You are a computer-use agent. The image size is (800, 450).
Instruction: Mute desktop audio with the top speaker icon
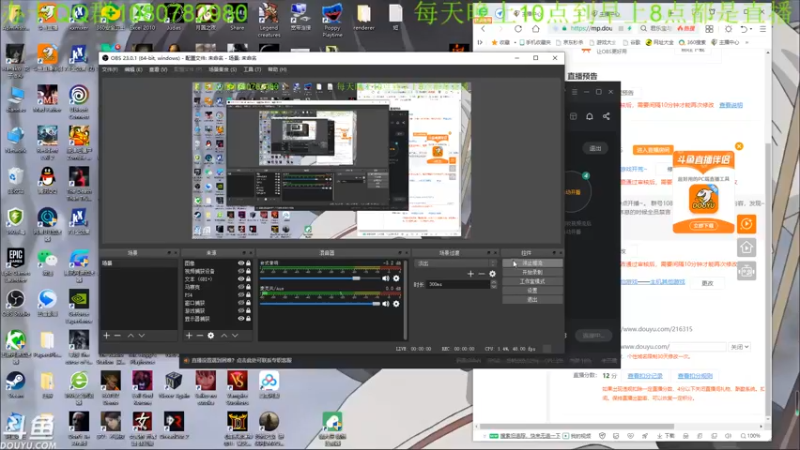[x=386, y=278]
